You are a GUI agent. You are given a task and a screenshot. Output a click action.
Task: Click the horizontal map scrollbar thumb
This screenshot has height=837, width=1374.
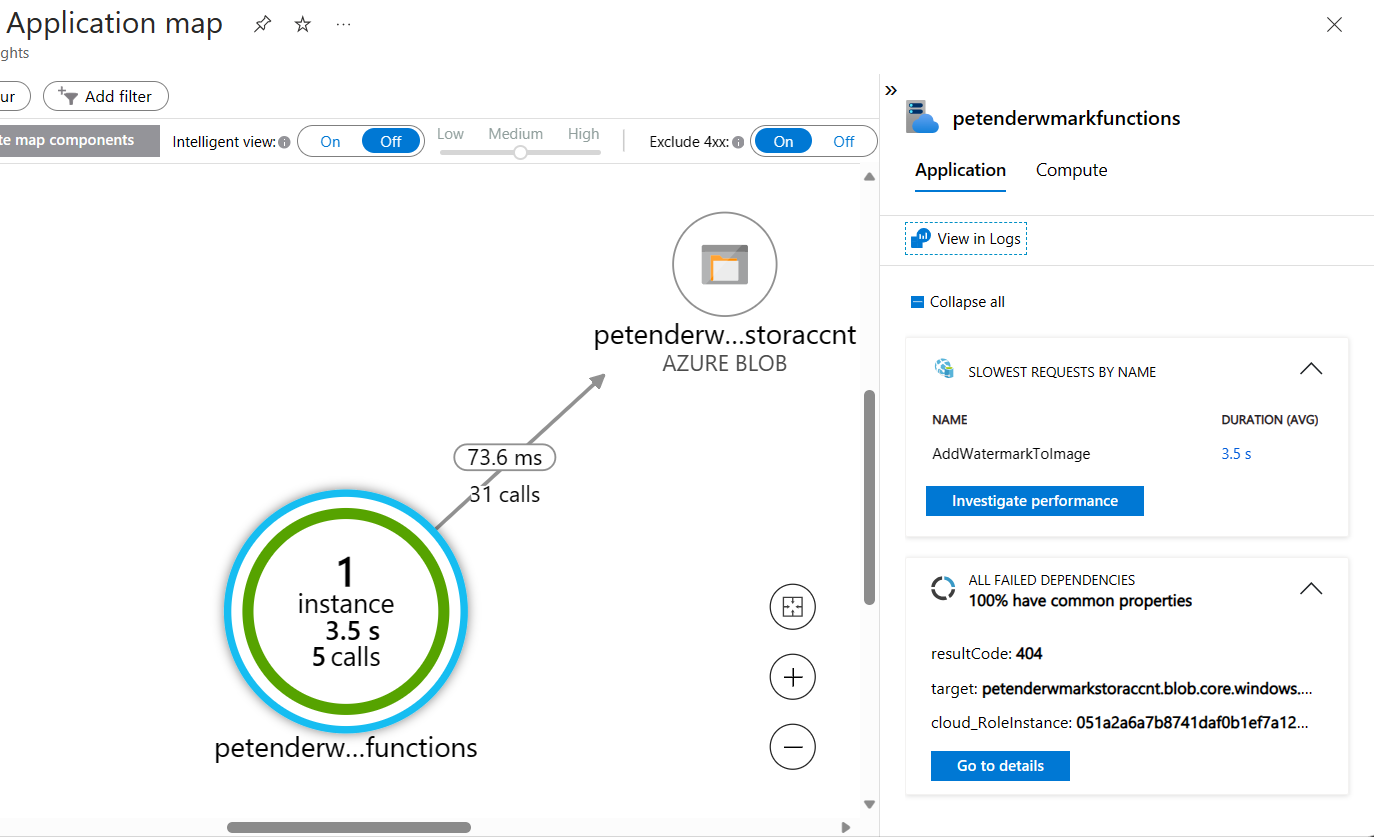click(349, 827)
